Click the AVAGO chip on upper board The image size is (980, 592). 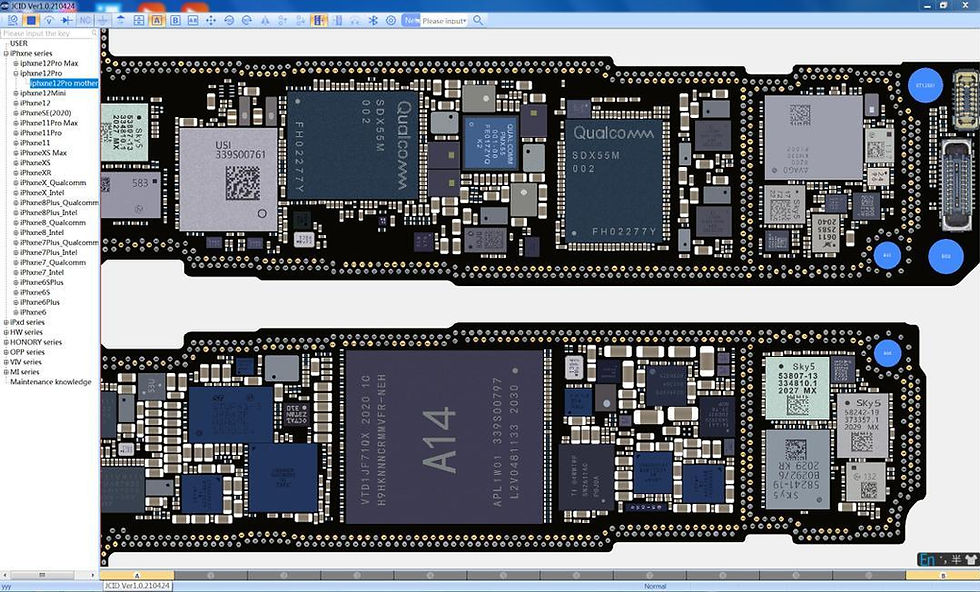coord(813,138)
